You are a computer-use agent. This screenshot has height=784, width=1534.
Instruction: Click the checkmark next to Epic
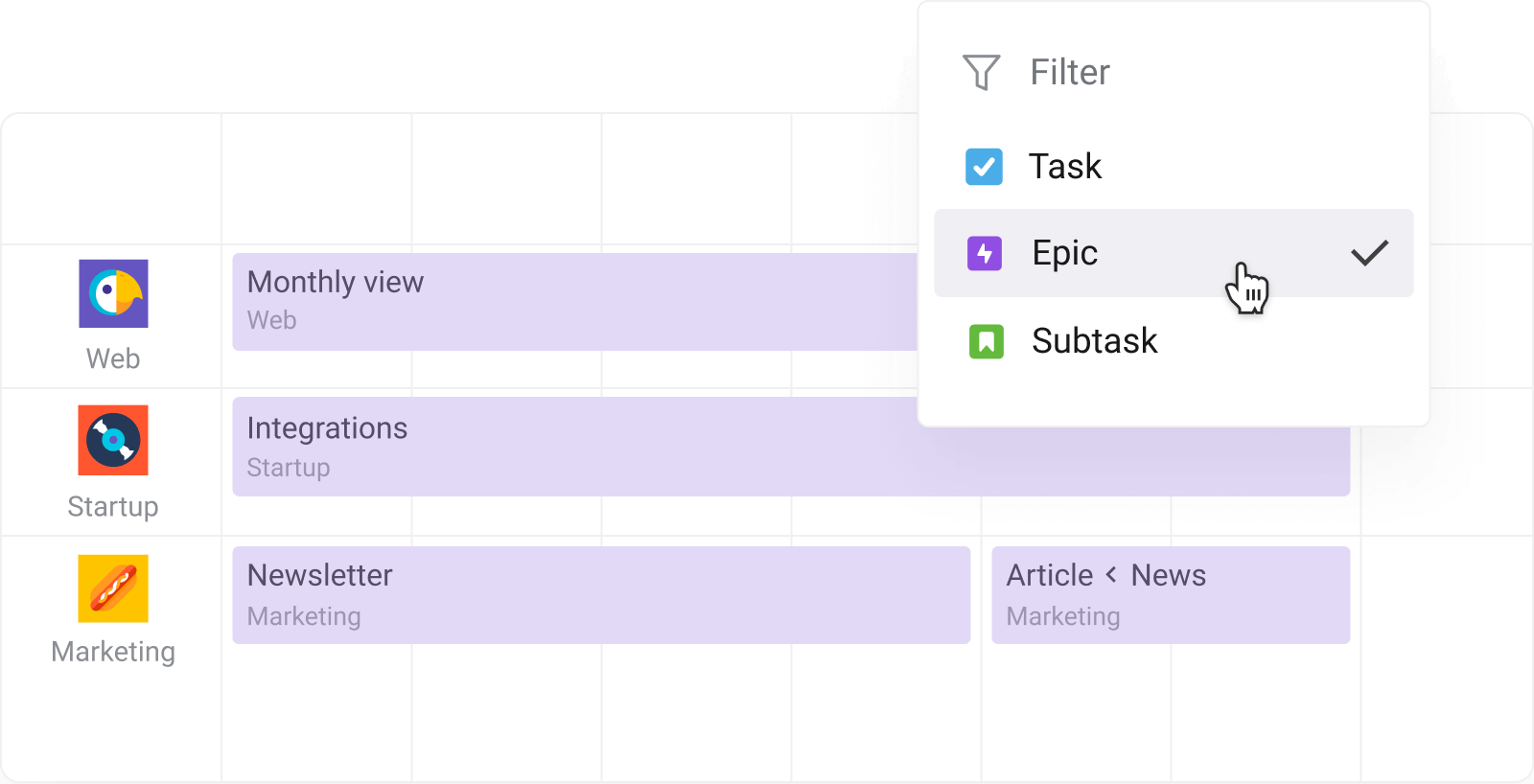pyautogui.click(x=1371, y=252)
